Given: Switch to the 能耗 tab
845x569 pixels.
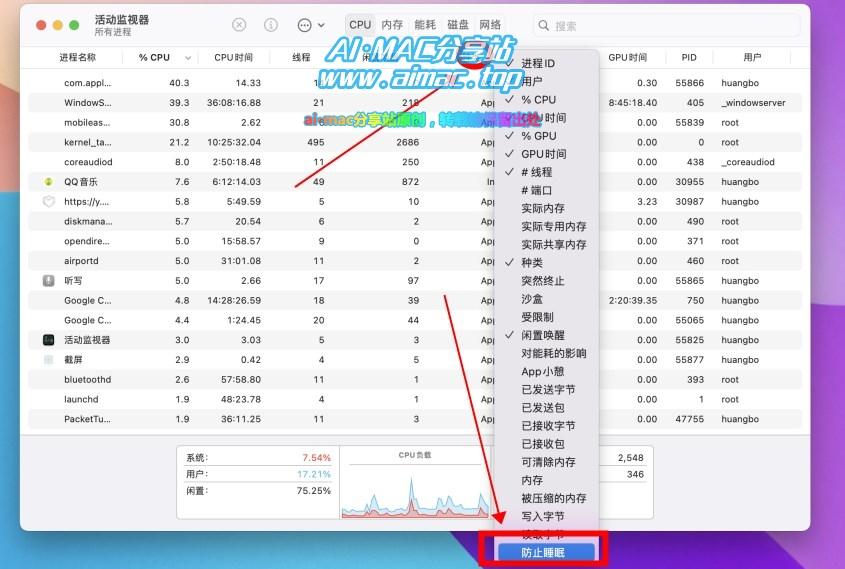Looking at the screenshot, I should pyautogui.click(x=425, y=25).
